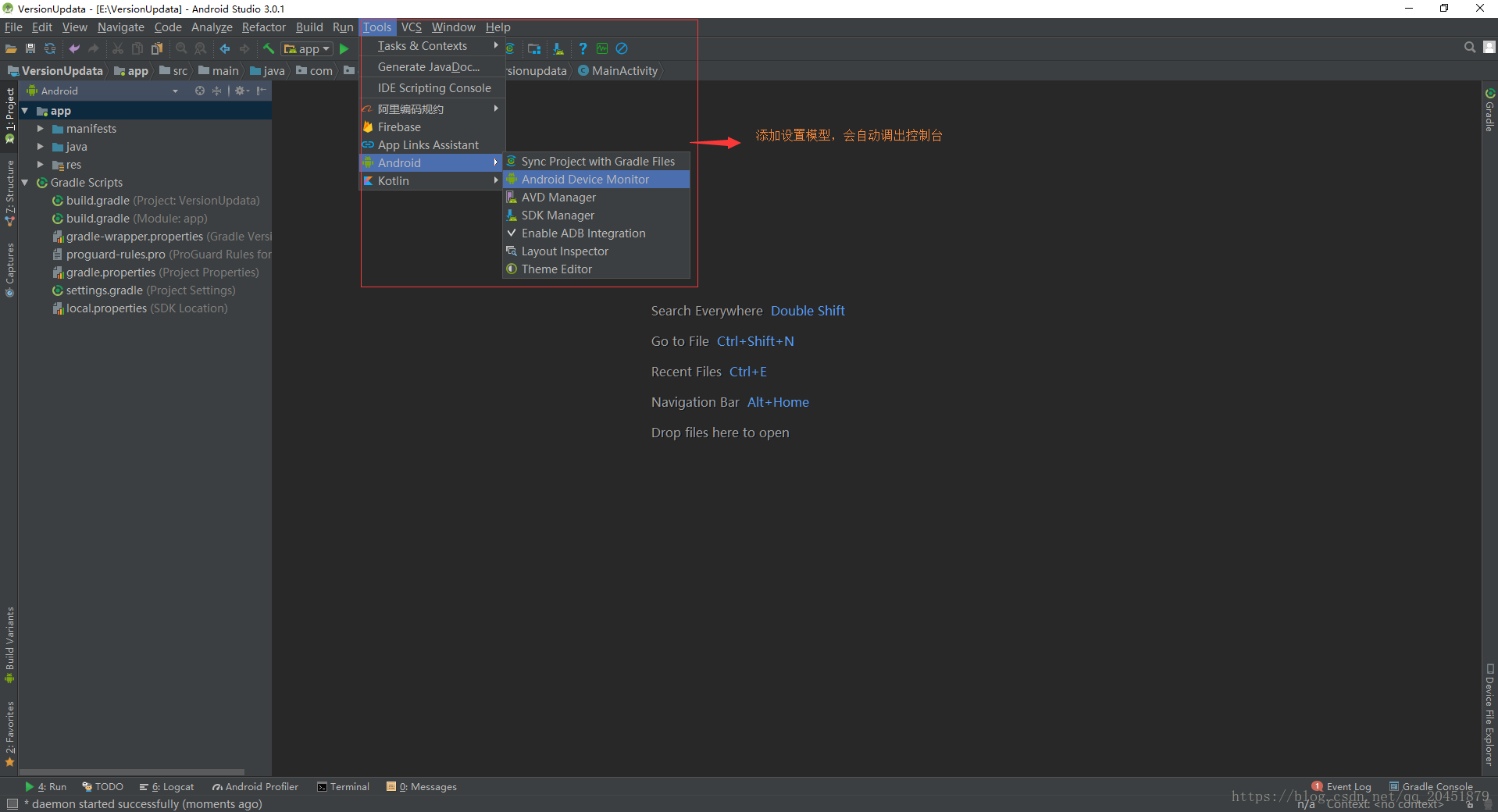Click Generate JavaDoc menu entry
Screen dimensions: 1498x812
(x=433, y=67)
